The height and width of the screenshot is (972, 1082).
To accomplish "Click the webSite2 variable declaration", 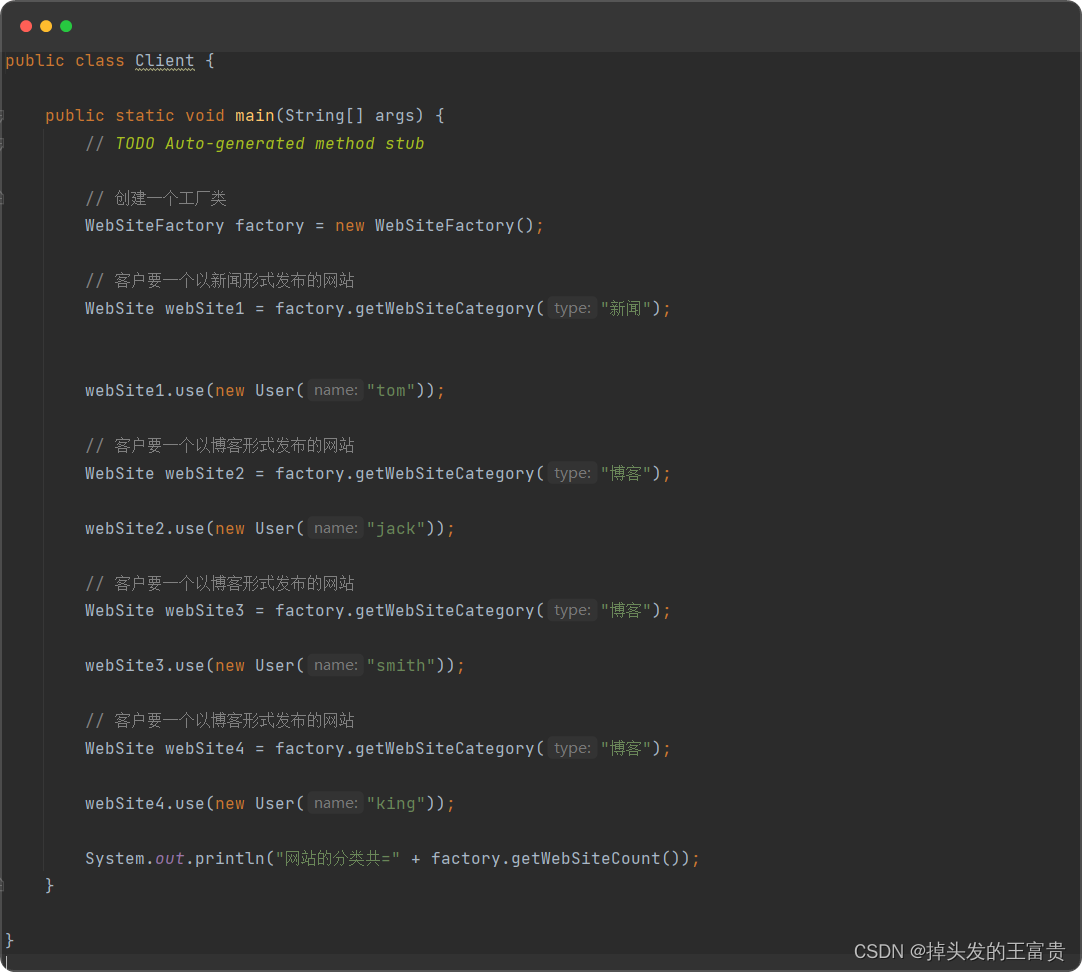I will [205, 473].
